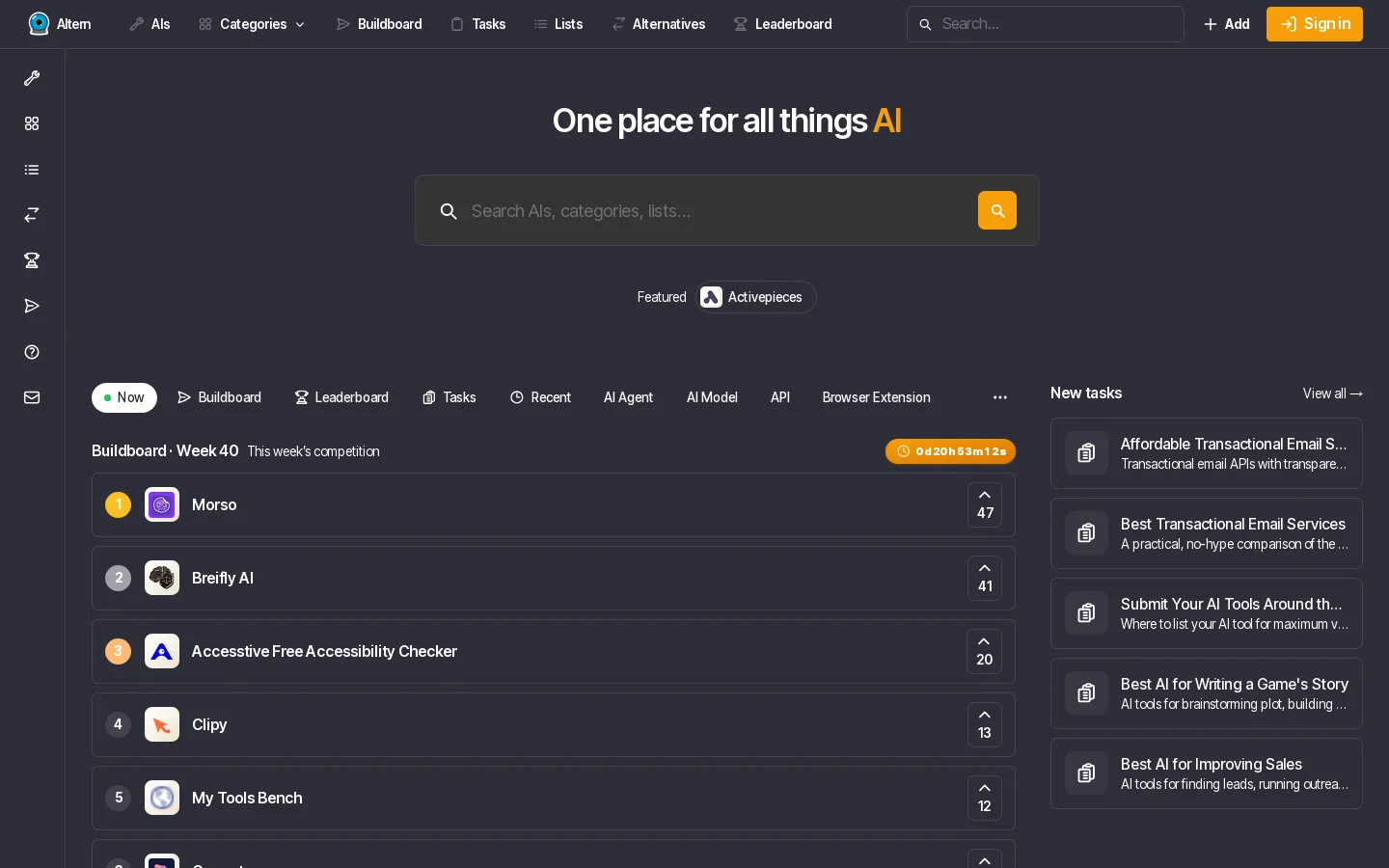Open the lists icon in the left sidebar
1389x868 pixels.
[32, 170]
